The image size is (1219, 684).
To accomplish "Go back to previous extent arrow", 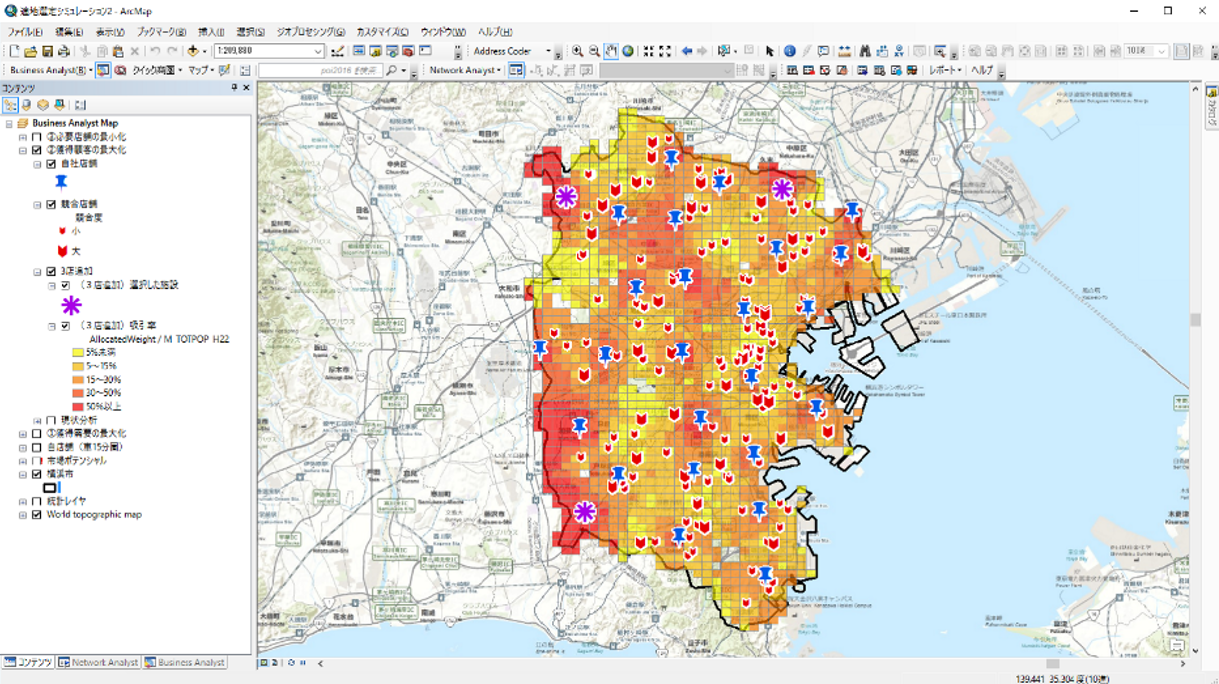I will (x=686, y=51).
